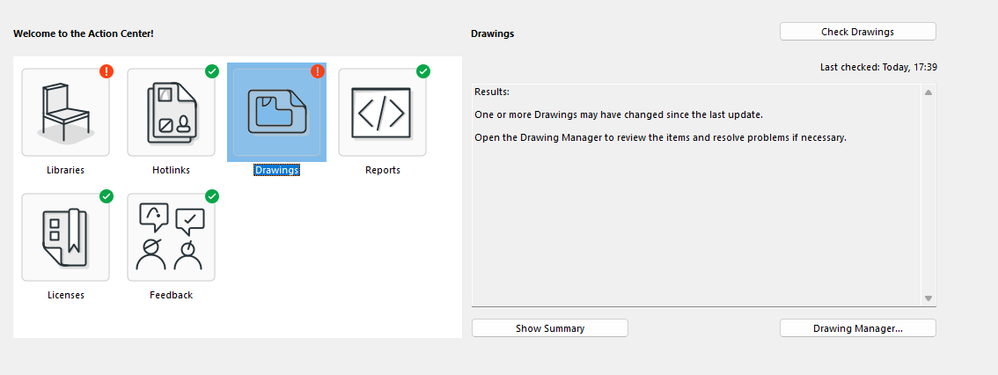The width and height of the screenshot is (998, 375).
Task: Click the green checkmark badge on Reports
Action: coord(423,71)
